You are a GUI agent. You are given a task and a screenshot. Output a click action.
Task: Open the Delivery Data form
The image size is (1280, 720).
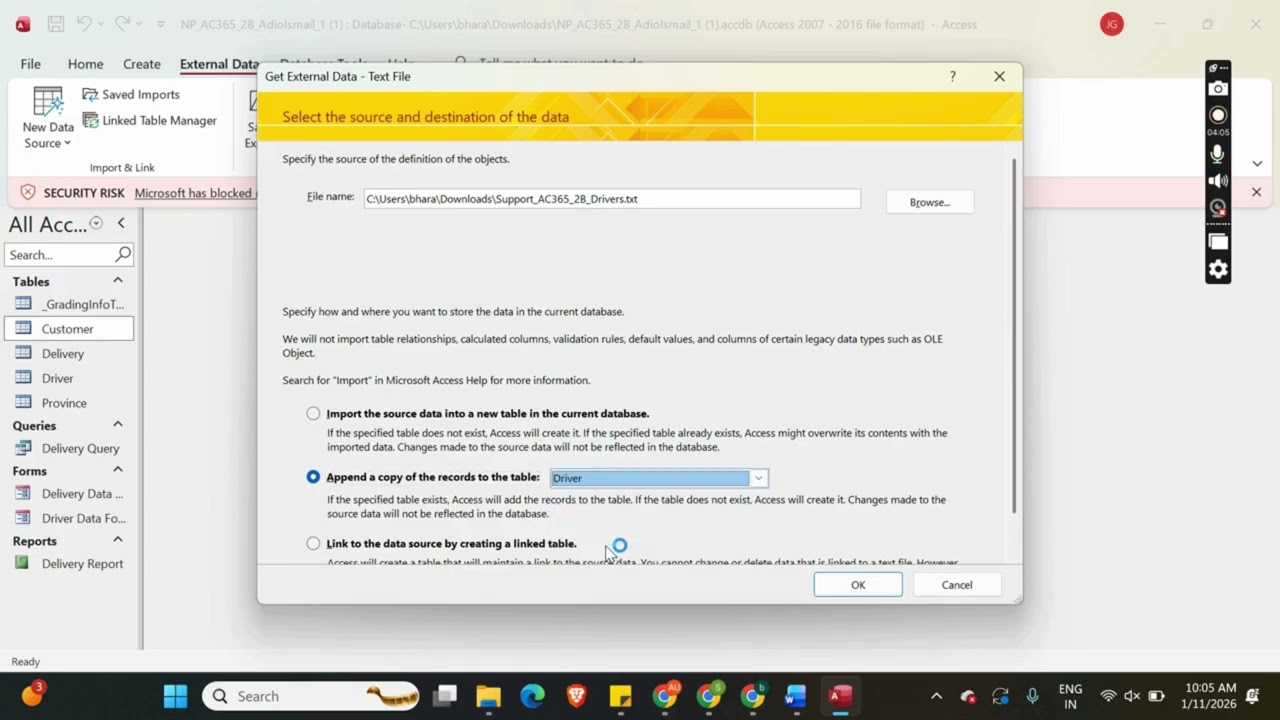tap(70, 493)
